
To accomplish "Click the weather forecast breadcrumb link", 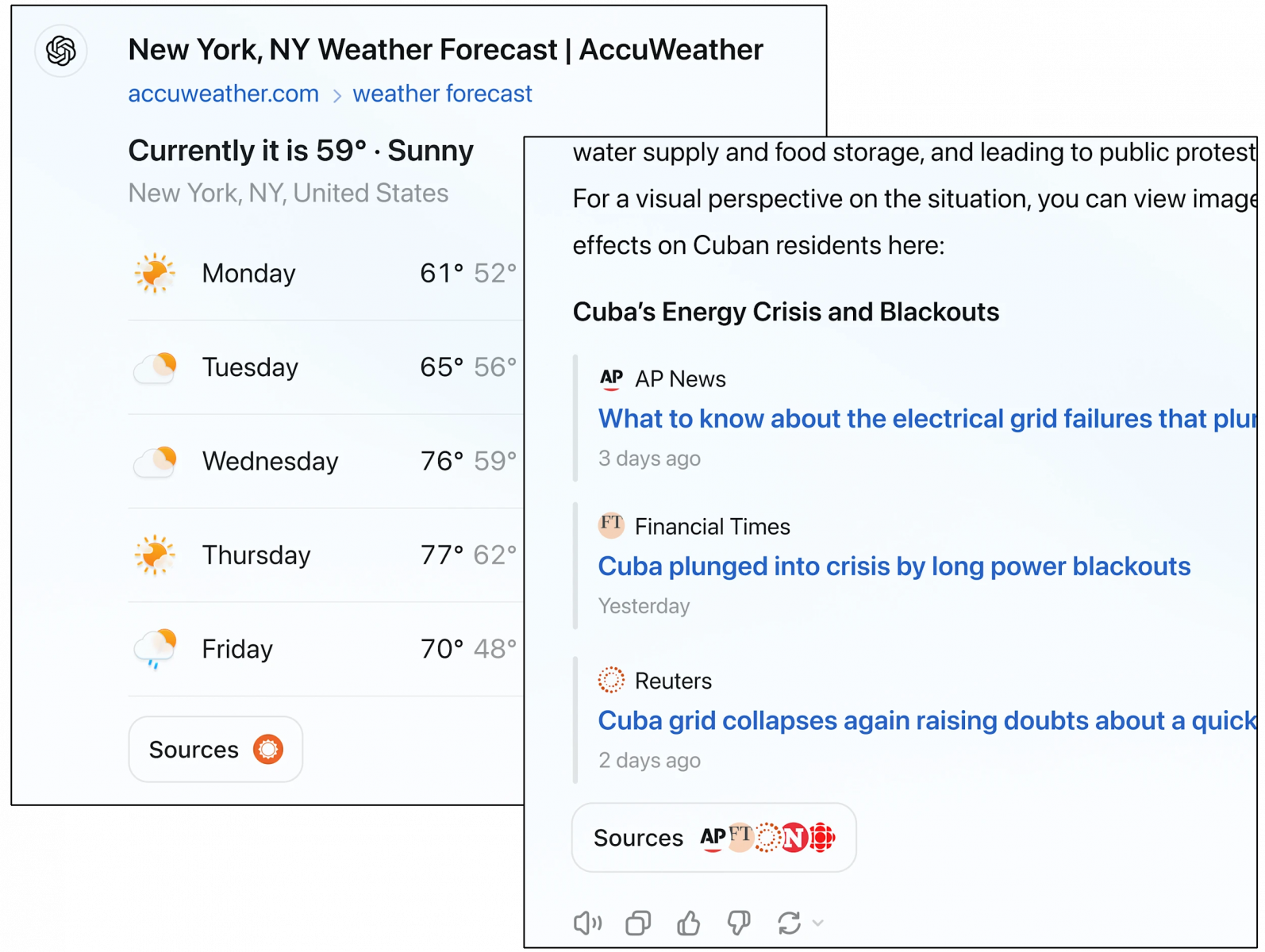I will (x=442, y=94).
